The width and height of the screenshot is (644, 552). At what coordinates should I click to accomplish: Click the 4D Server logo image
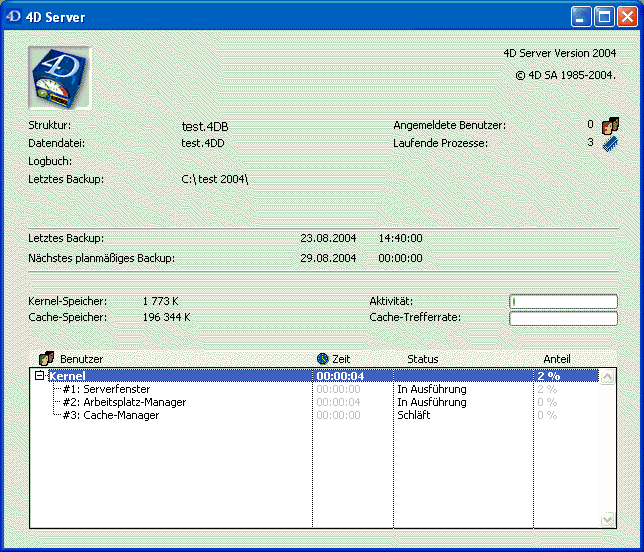click(60, 77)
